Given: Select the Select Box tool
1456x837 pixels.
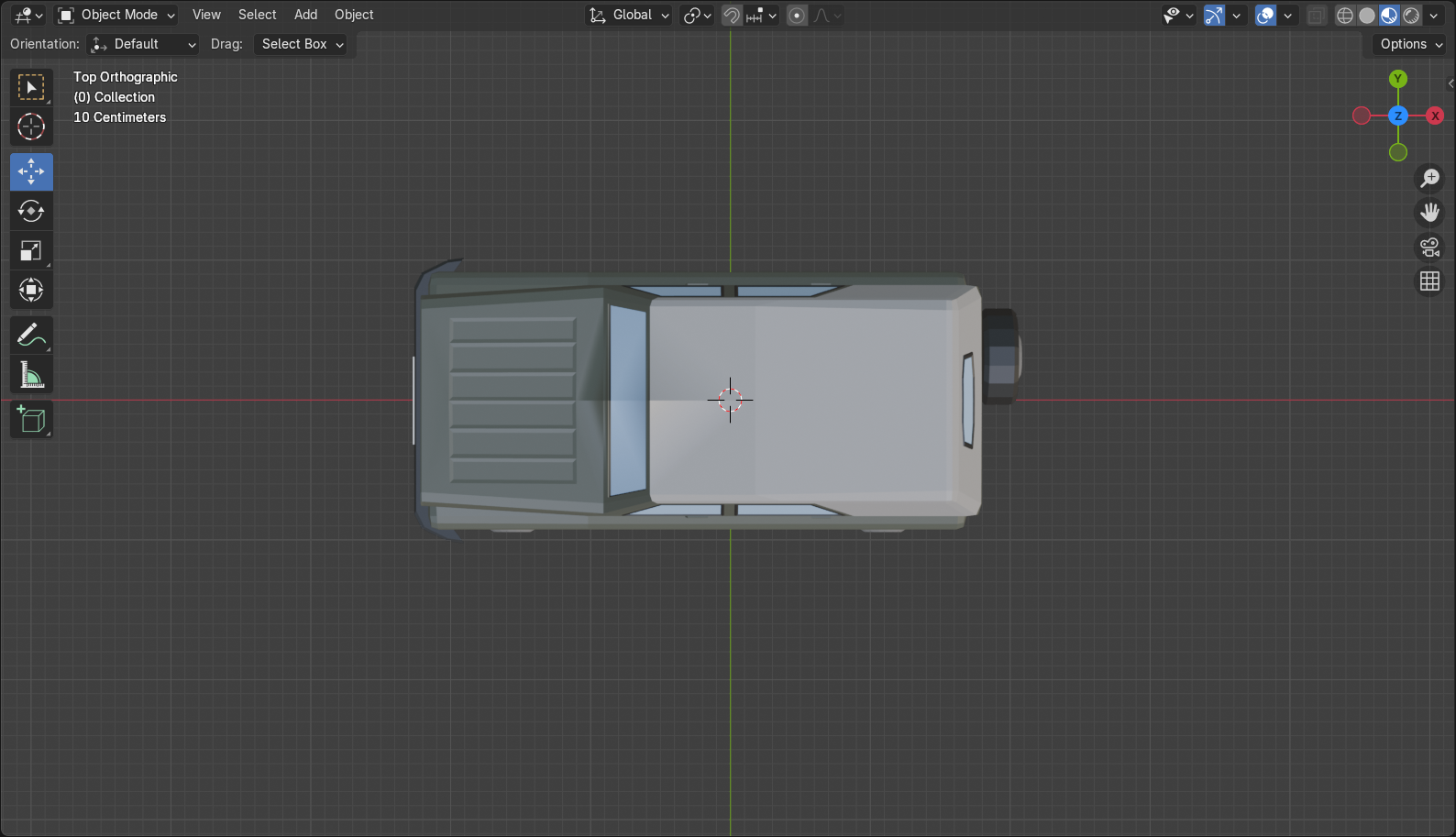Looking at the screenshot, I should pyautogui.click(x=31, y=88).
